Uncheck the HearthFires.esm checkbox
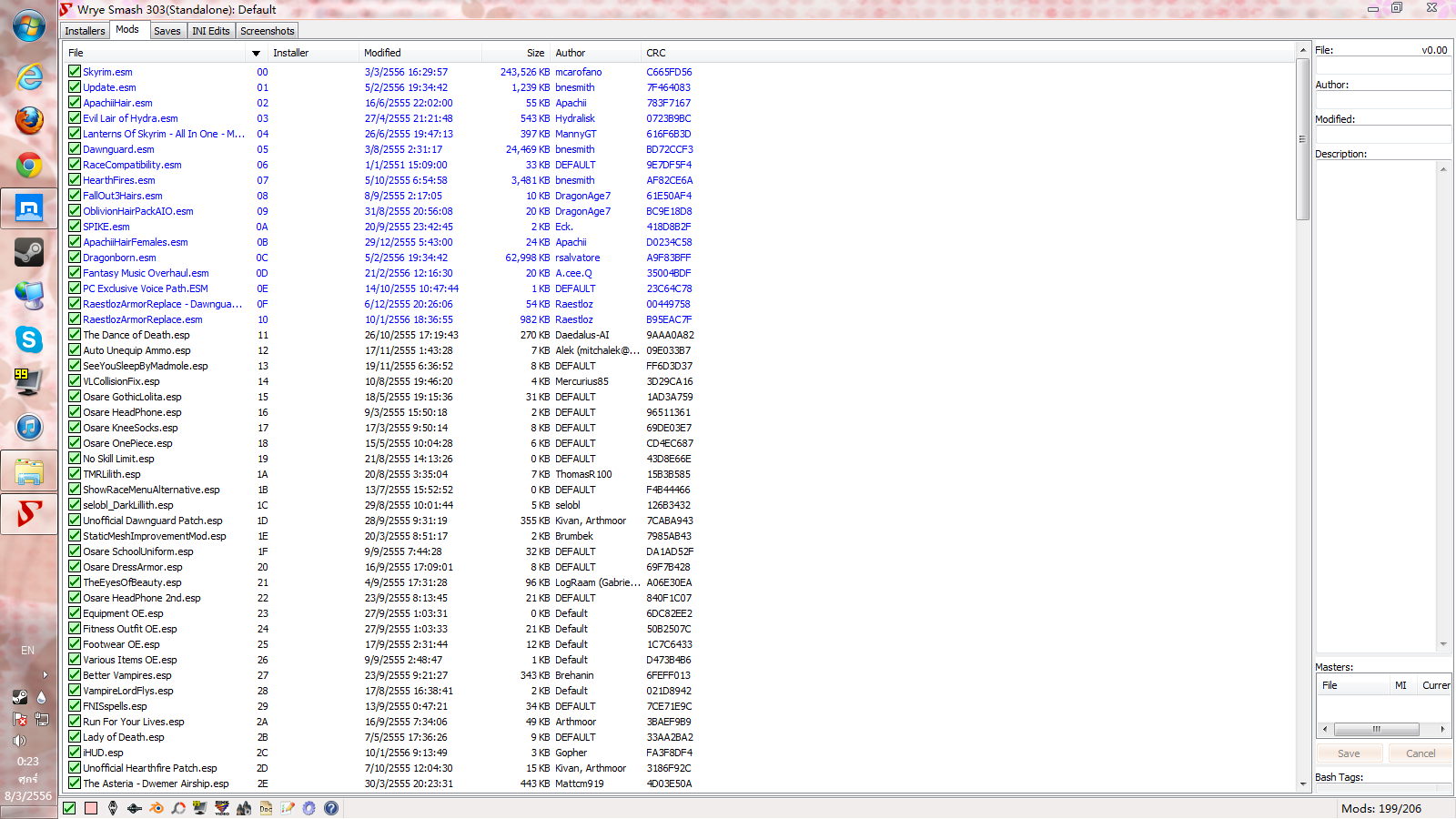The width and height of the screenshot is (1456, 819). (75, 179)
